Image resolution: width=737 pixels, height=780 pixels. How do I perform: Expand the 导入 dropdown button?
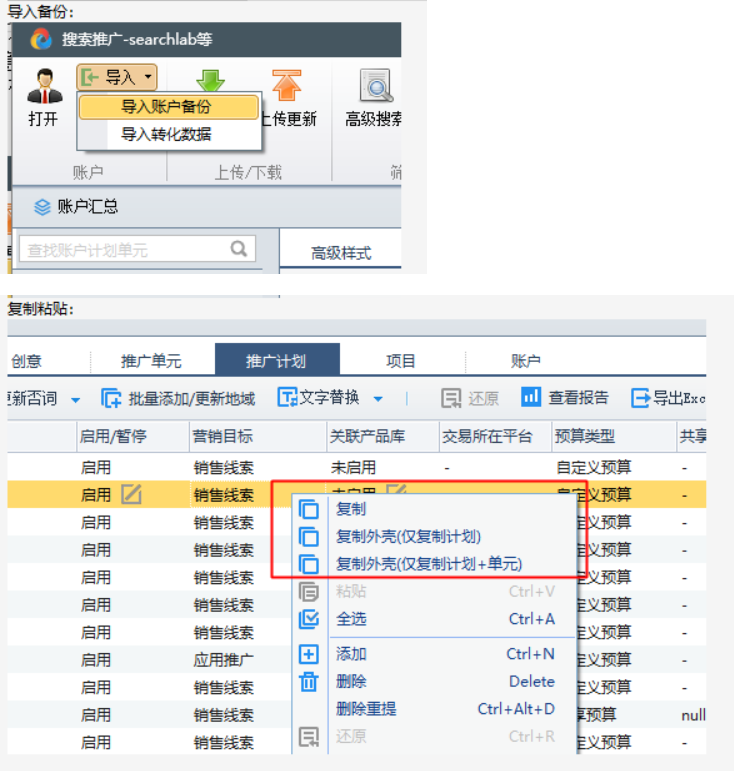pos(148,77)
